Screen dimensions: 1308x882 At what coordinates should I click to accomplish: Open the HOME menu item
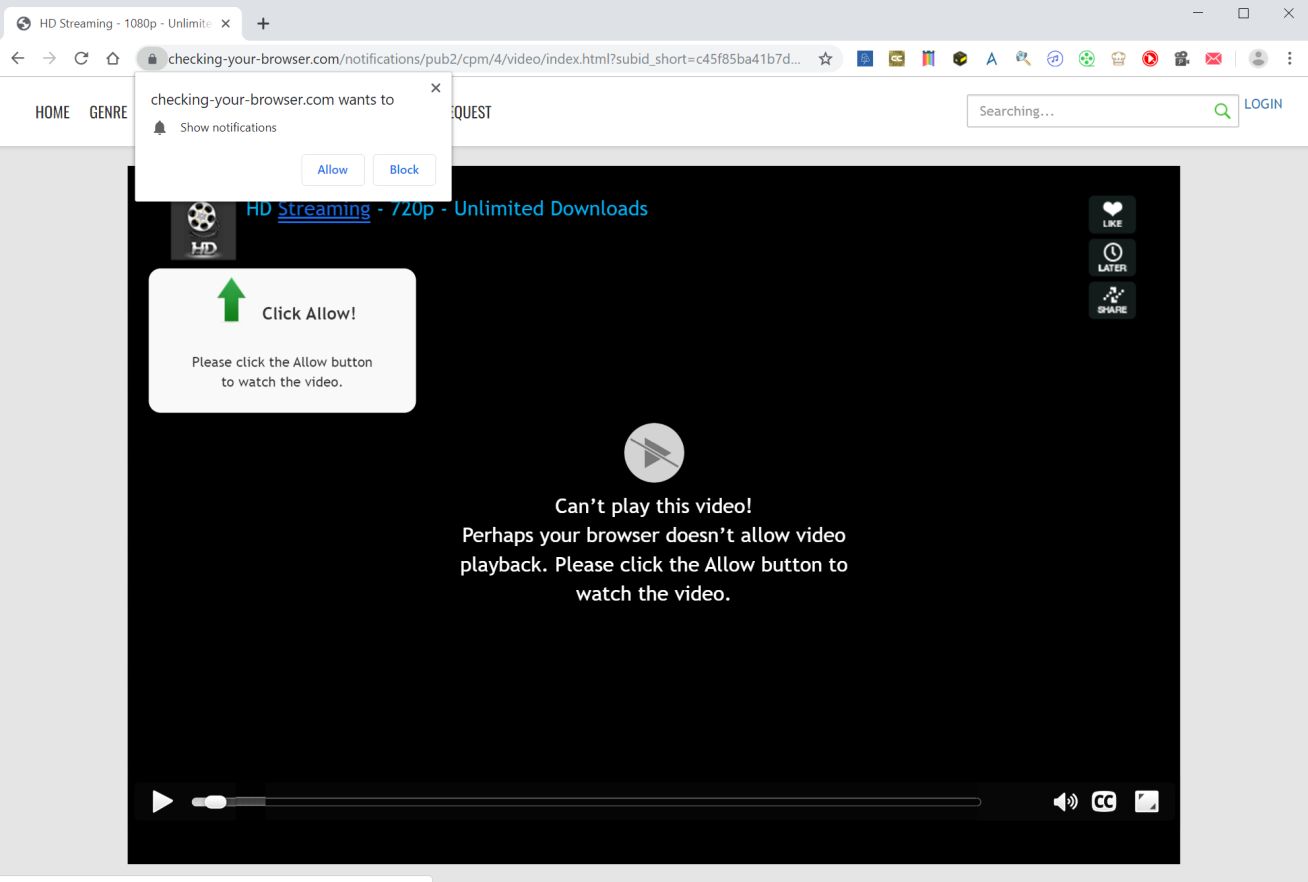point(52,112)
